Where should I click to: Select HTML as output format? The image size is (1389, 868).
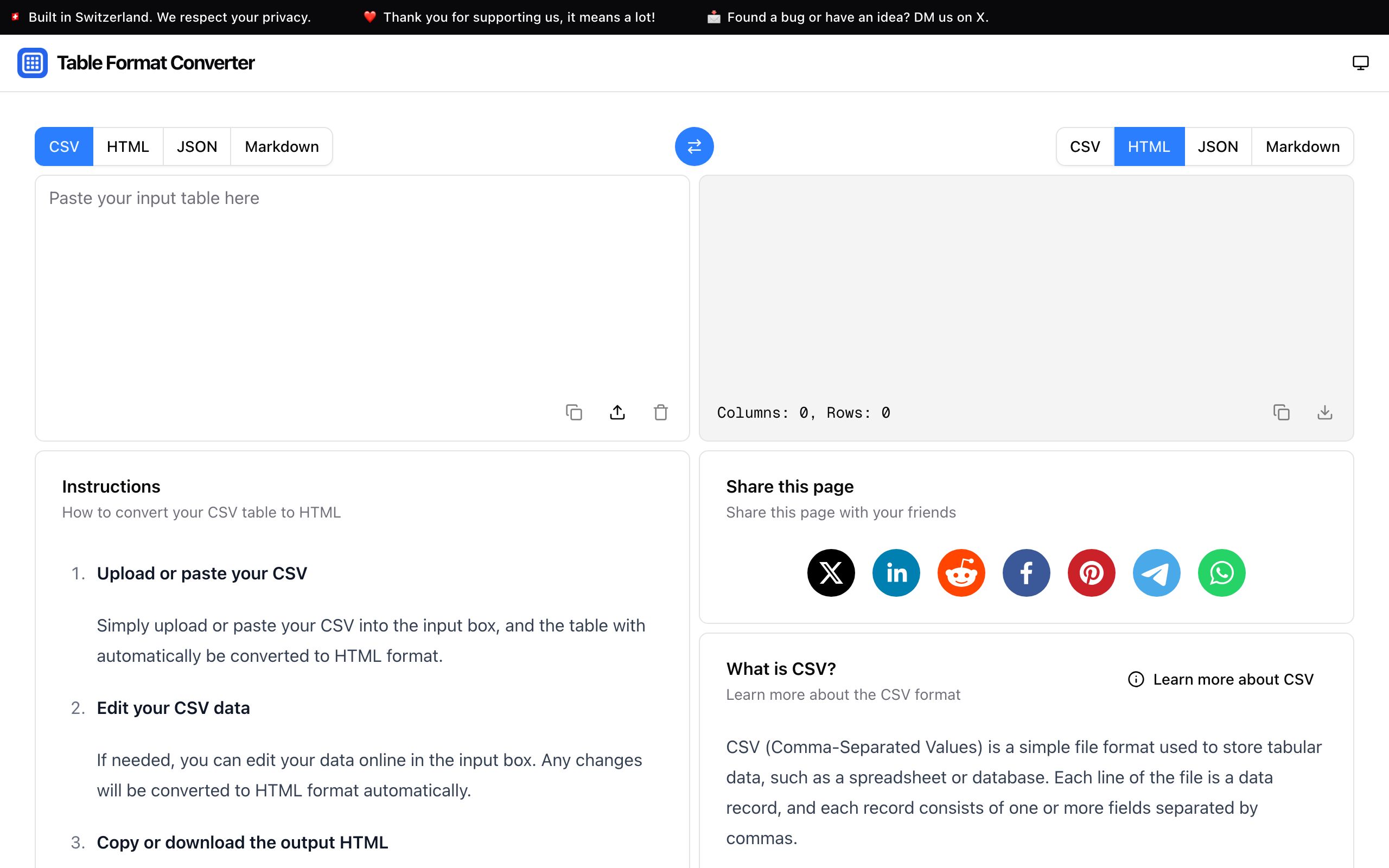point(1149,146)
